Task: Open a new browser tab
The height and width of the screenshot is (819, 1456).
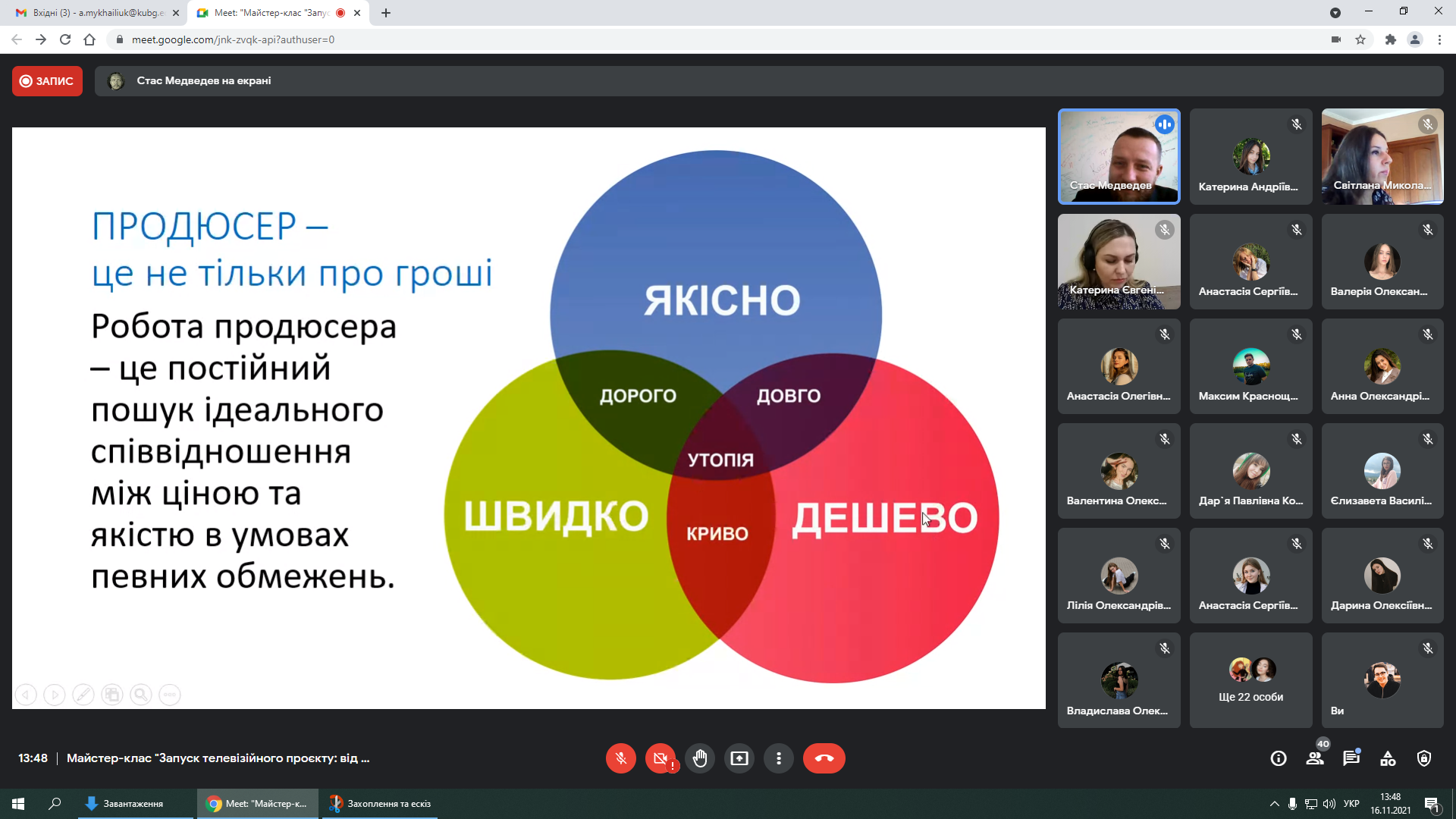Action: [386, 13]
